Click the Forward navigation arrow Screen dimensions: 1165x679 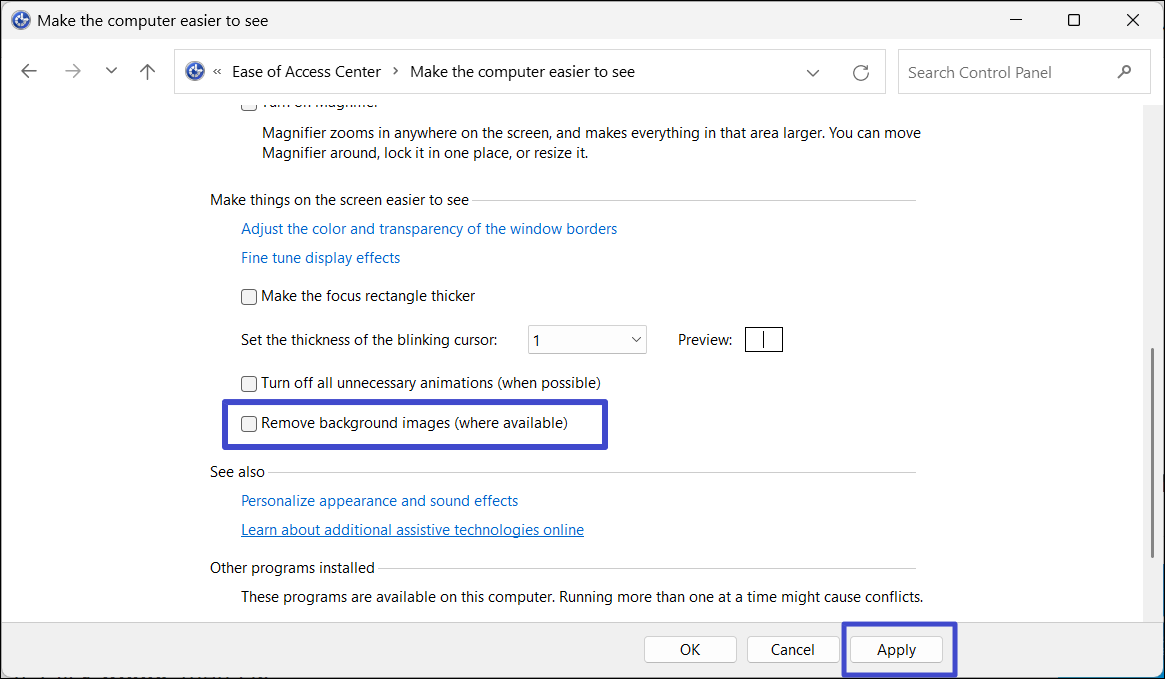click(x=72, y=72)
